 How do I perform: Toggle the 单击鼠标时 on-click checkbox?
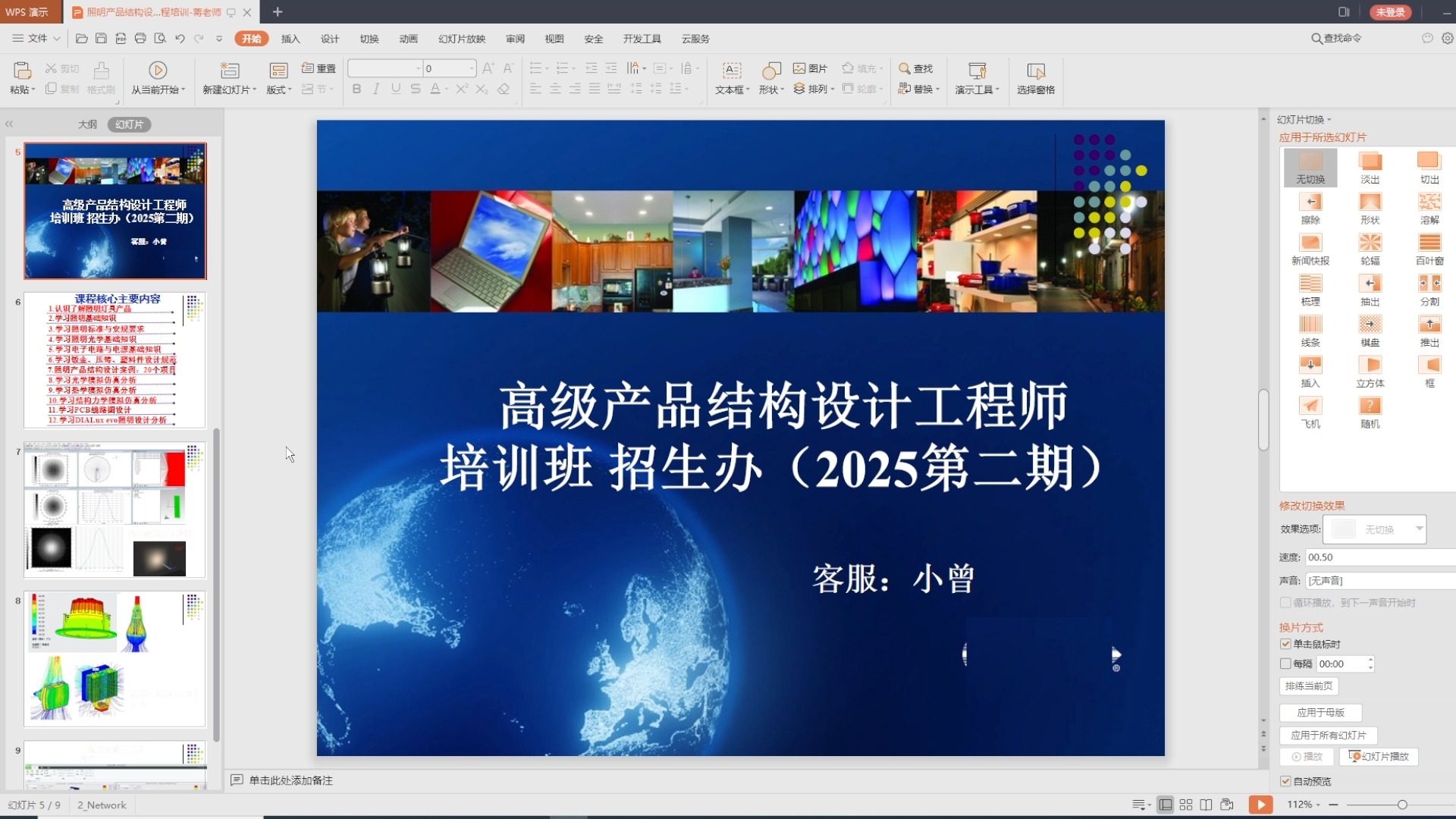coord(1285,644)
